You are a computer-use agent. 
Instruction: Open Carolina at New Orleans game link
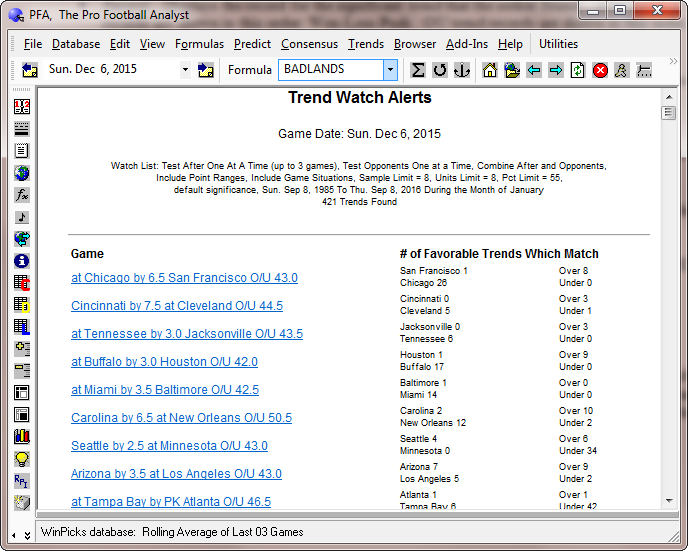tap(181, 418)
